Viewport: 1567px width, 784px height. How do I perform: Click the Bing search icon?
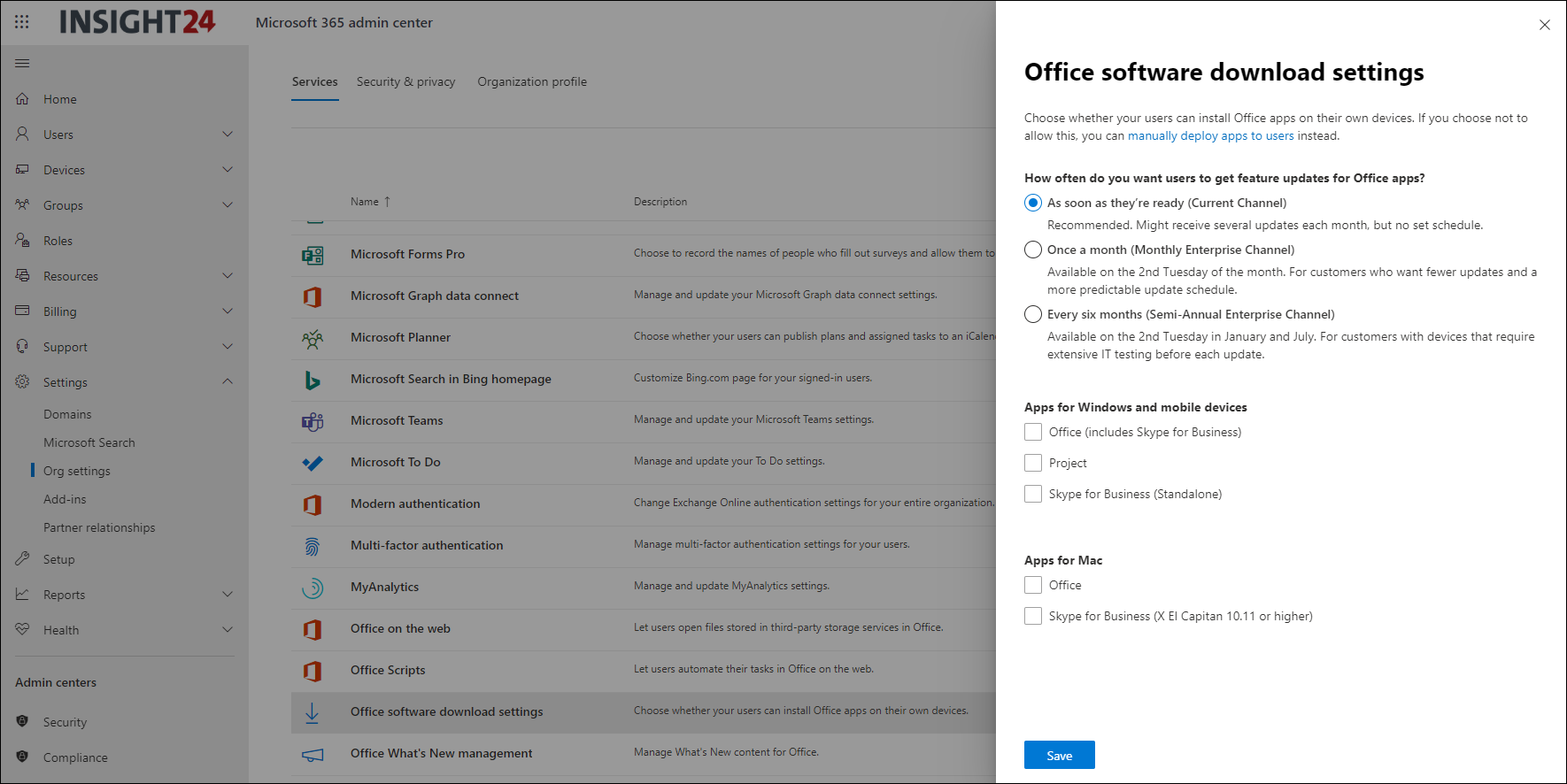pyautogui.click(x=313, y=380)
